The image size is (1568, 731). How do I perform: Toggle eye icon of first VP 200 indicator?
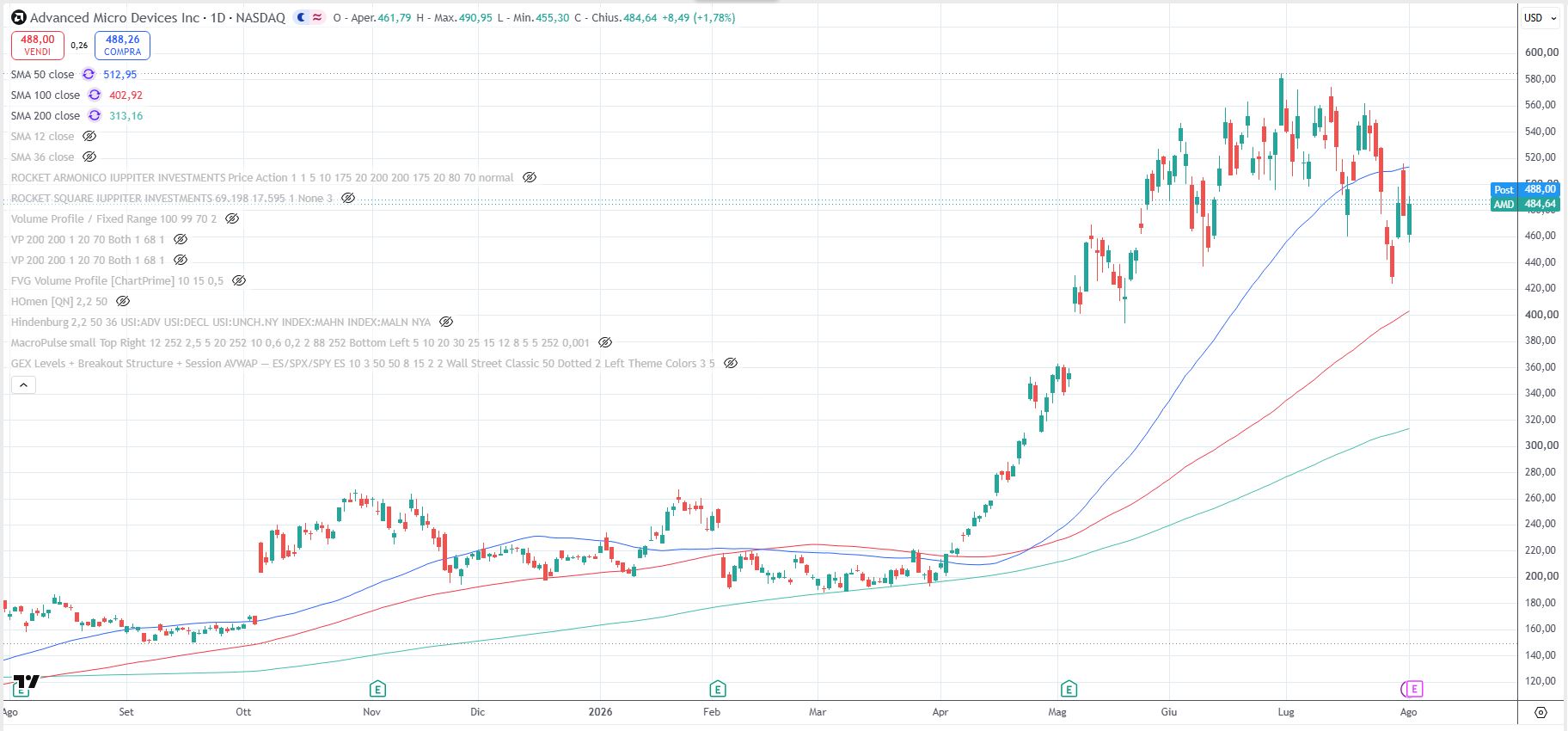181,240
